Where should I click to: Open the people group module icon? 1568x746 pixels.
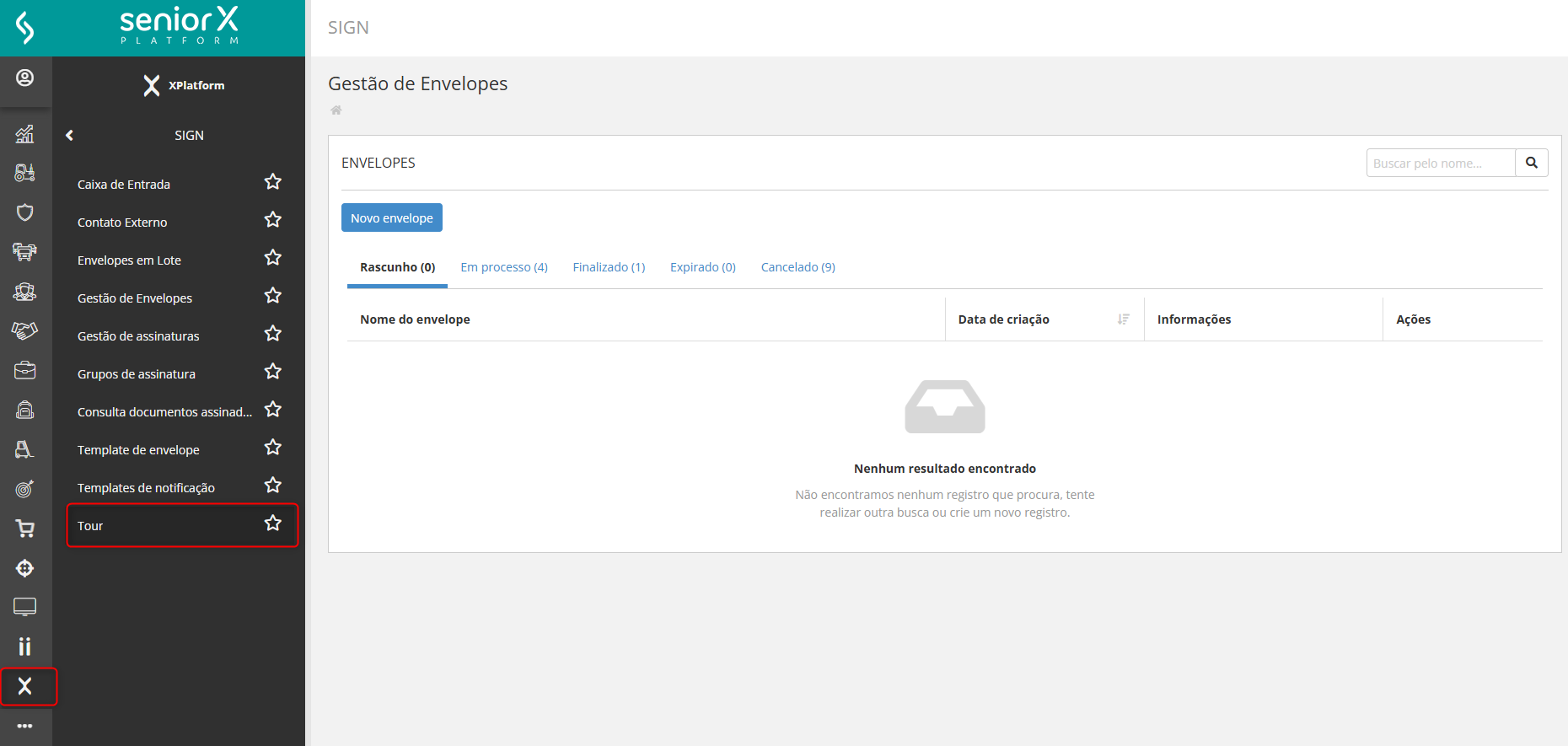[25, 291]
